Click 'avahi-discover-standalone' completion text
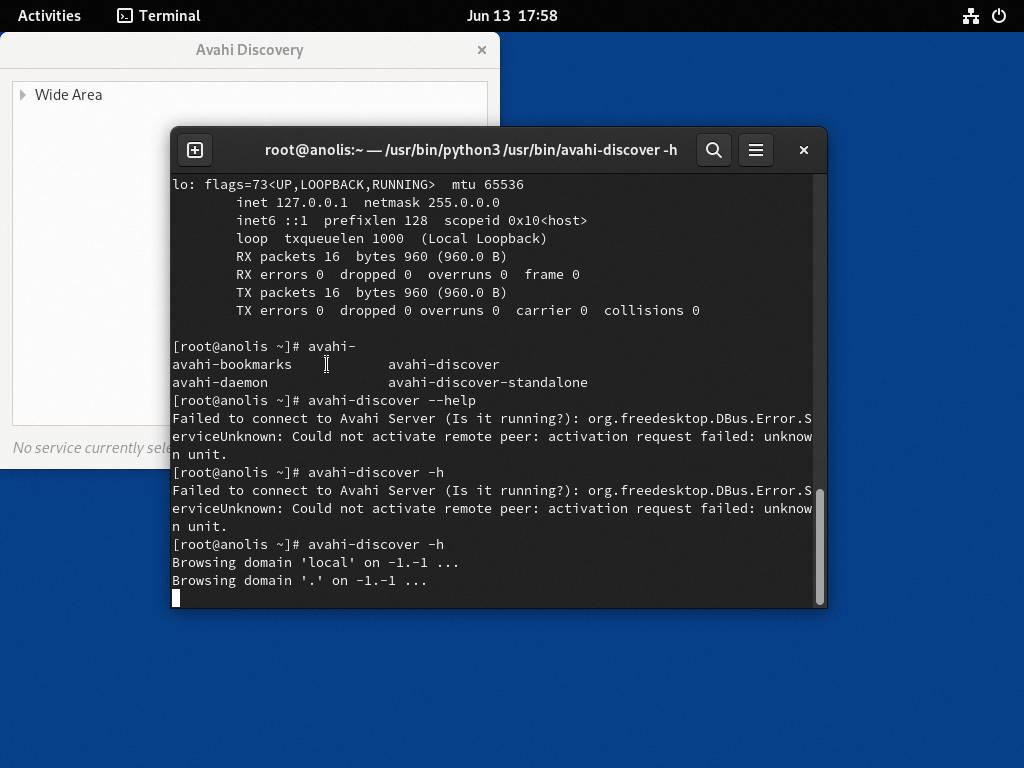 [x=488, y=383]
